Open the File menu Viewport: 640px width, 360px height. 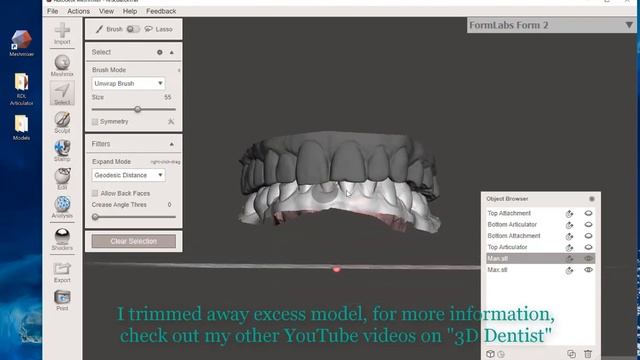coord(53,11)
